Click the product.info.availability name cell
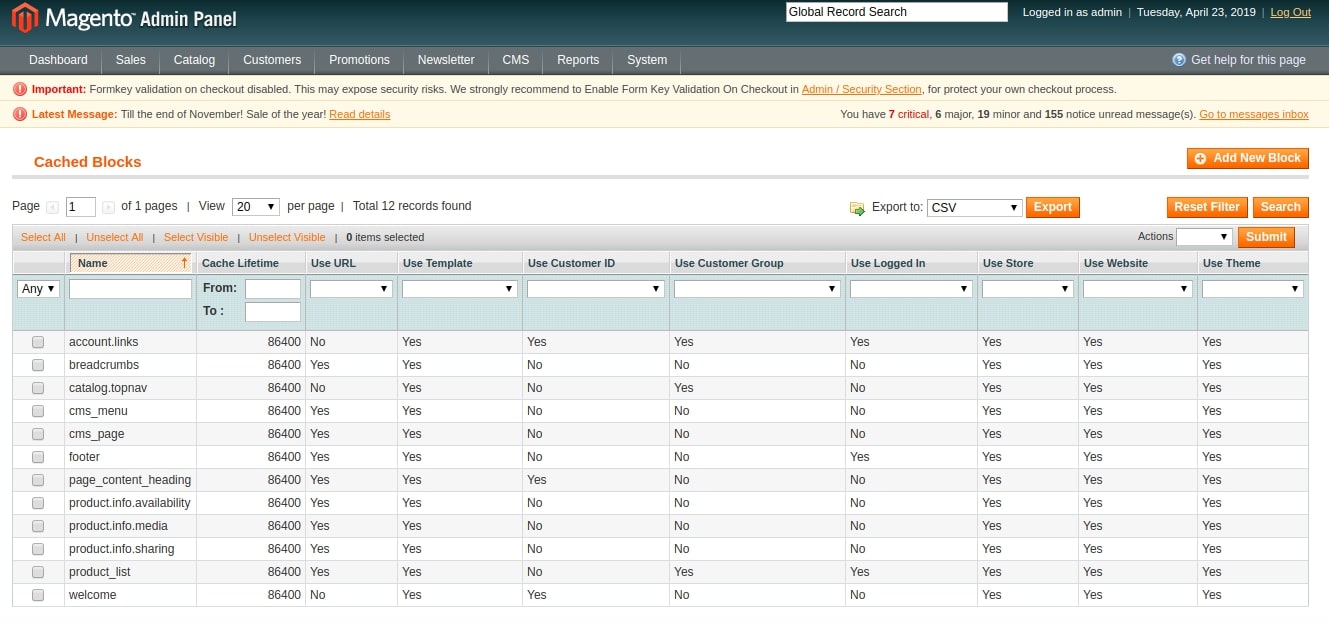Viewport: 1329px width, 623px height. (130, 503)
